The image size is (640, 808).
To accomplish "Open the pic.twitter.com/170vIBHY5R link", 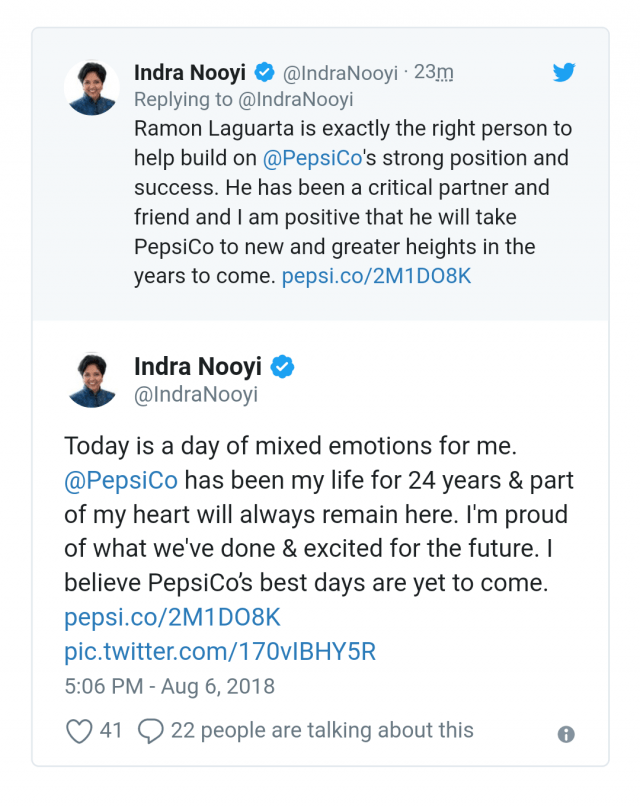I will 220,652.
